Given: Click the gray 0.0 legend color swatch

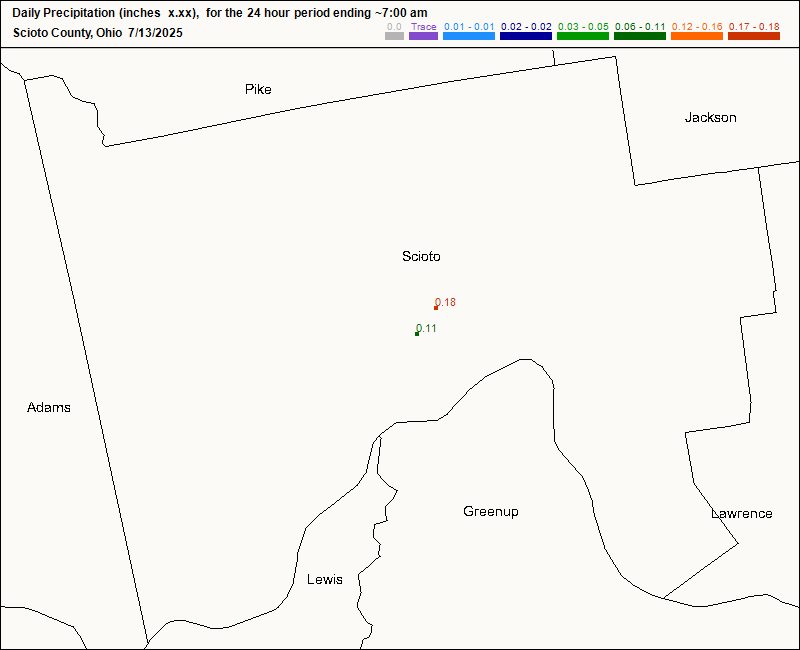Looking at the screenshot, I should coord(394,36).
